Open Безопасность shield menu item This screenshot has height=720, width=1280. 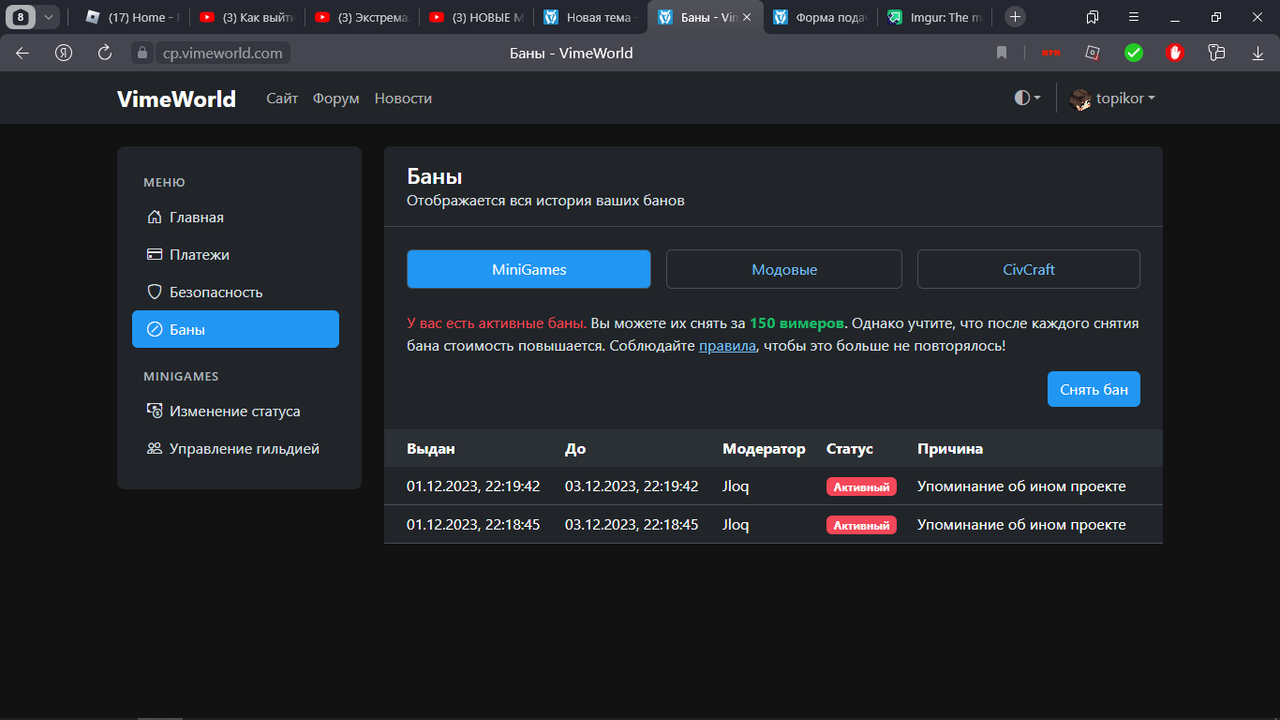(235, 292)
